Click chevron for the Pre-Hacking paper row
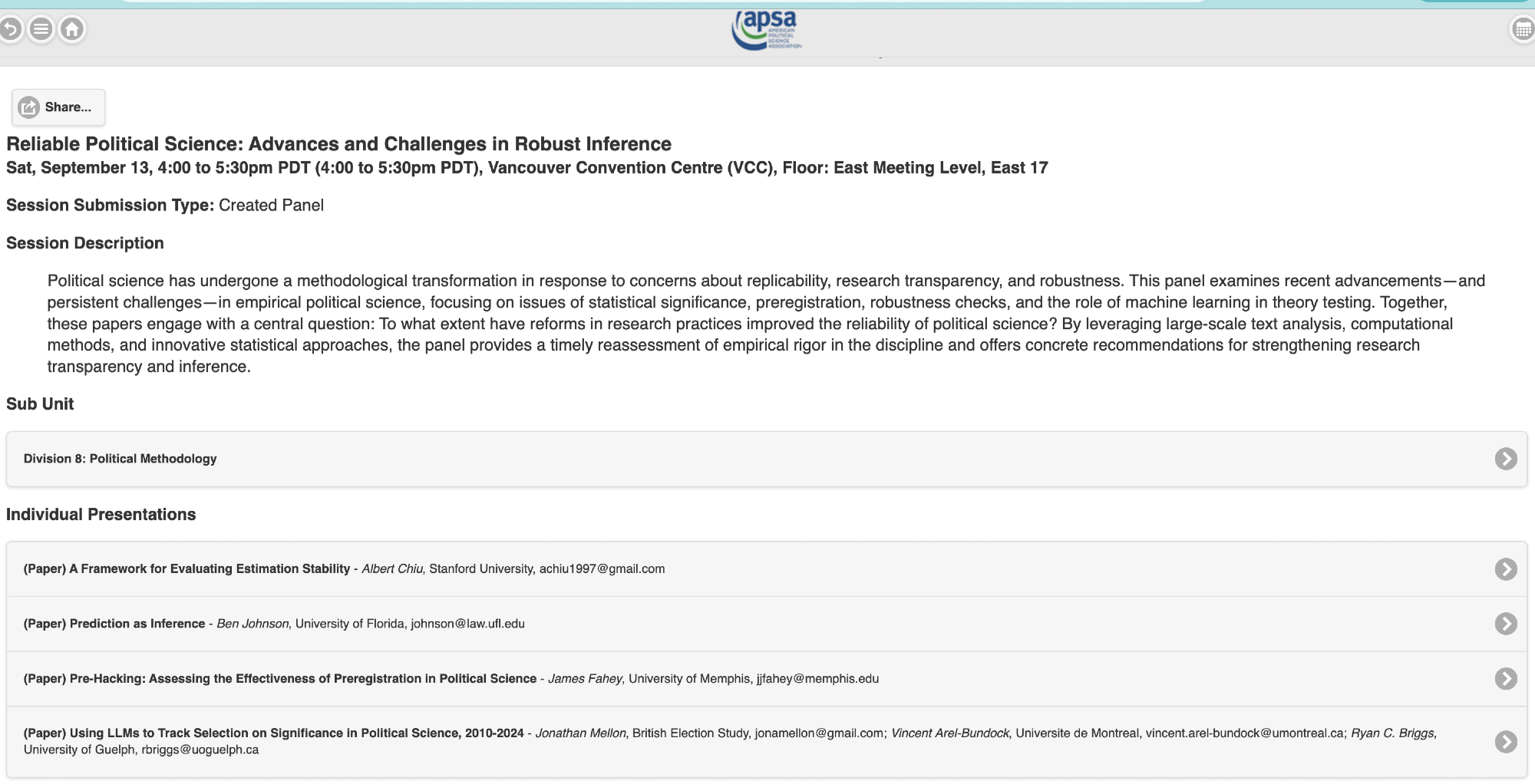Viewport: 1535px width, 784px height. click(x=1505, y=679)
